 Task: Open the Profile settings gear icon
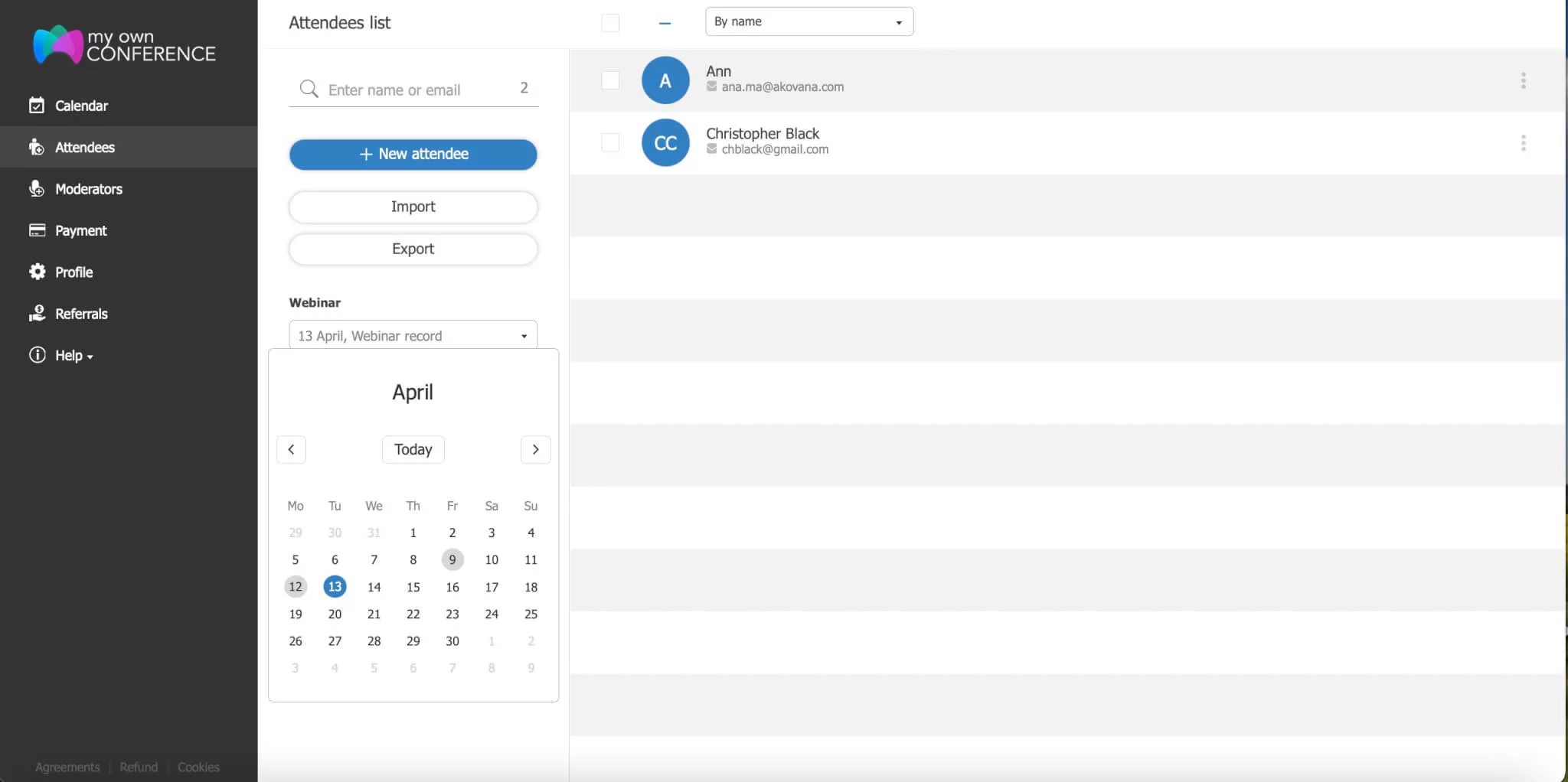pos(36,271)
